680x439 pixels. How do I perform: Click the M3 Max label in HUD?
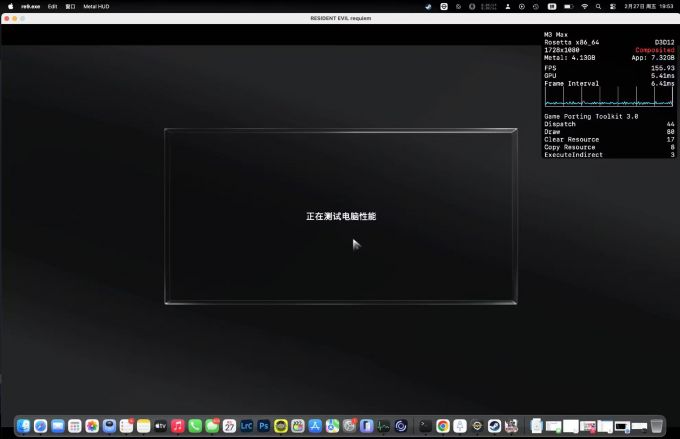pos(556,34)
